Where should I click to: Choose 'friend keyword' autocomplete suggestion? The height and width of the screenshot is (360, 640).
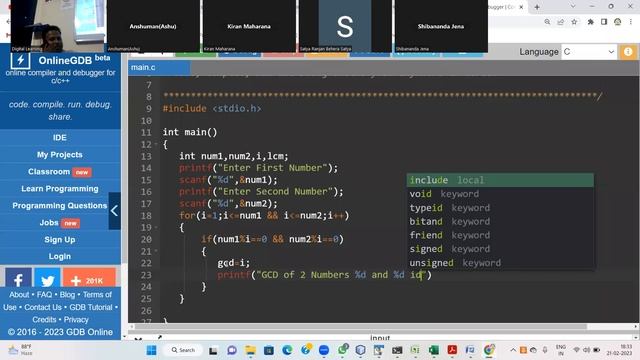[500, 235]
